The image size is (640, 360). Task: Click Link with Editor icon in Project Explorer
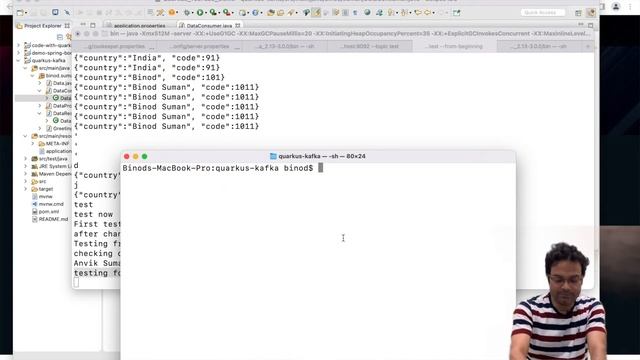[x=69, y=37]
